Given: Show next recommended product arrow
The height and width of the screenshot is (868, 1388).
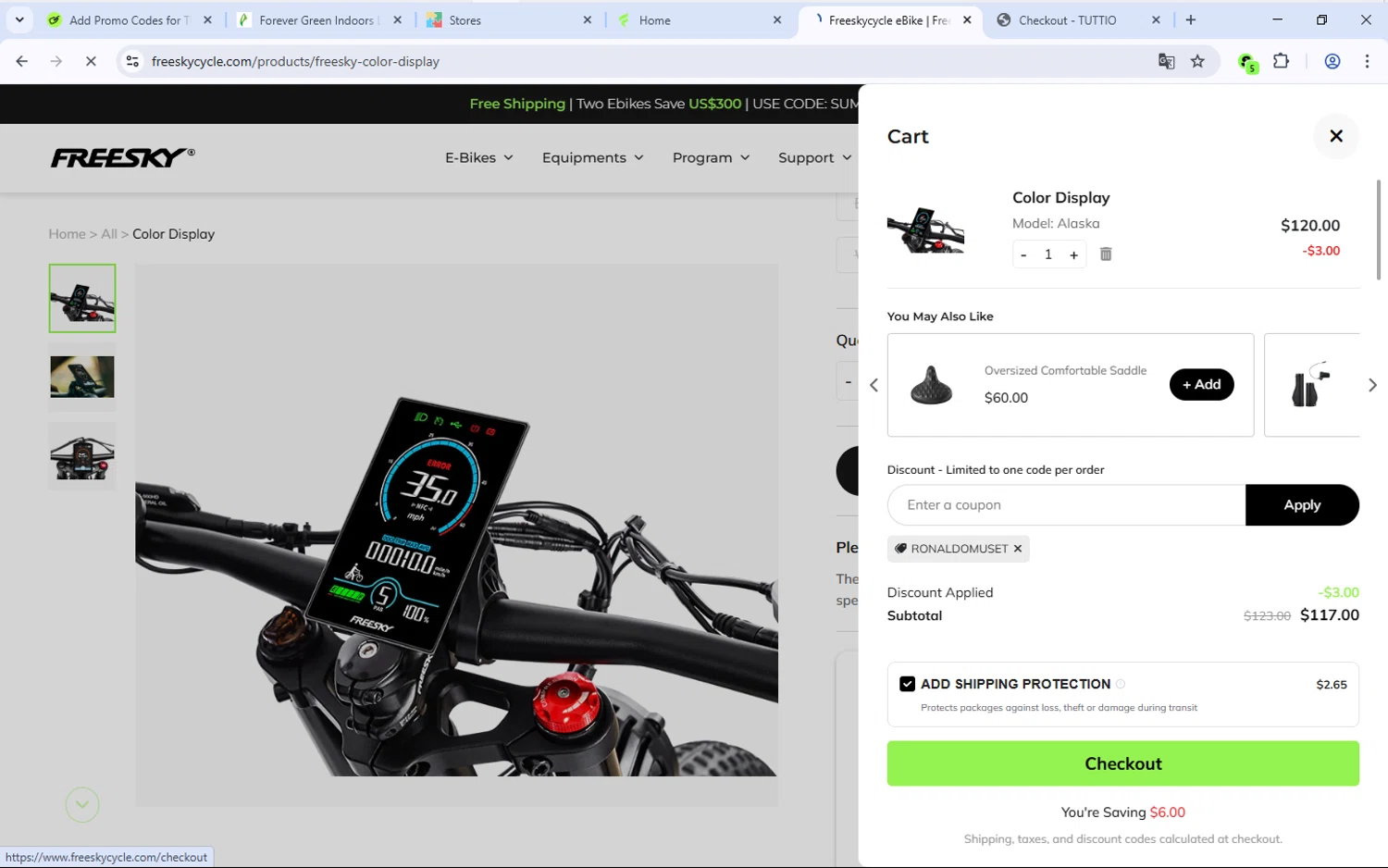Looking at the screenshot, I should 1372,385.
